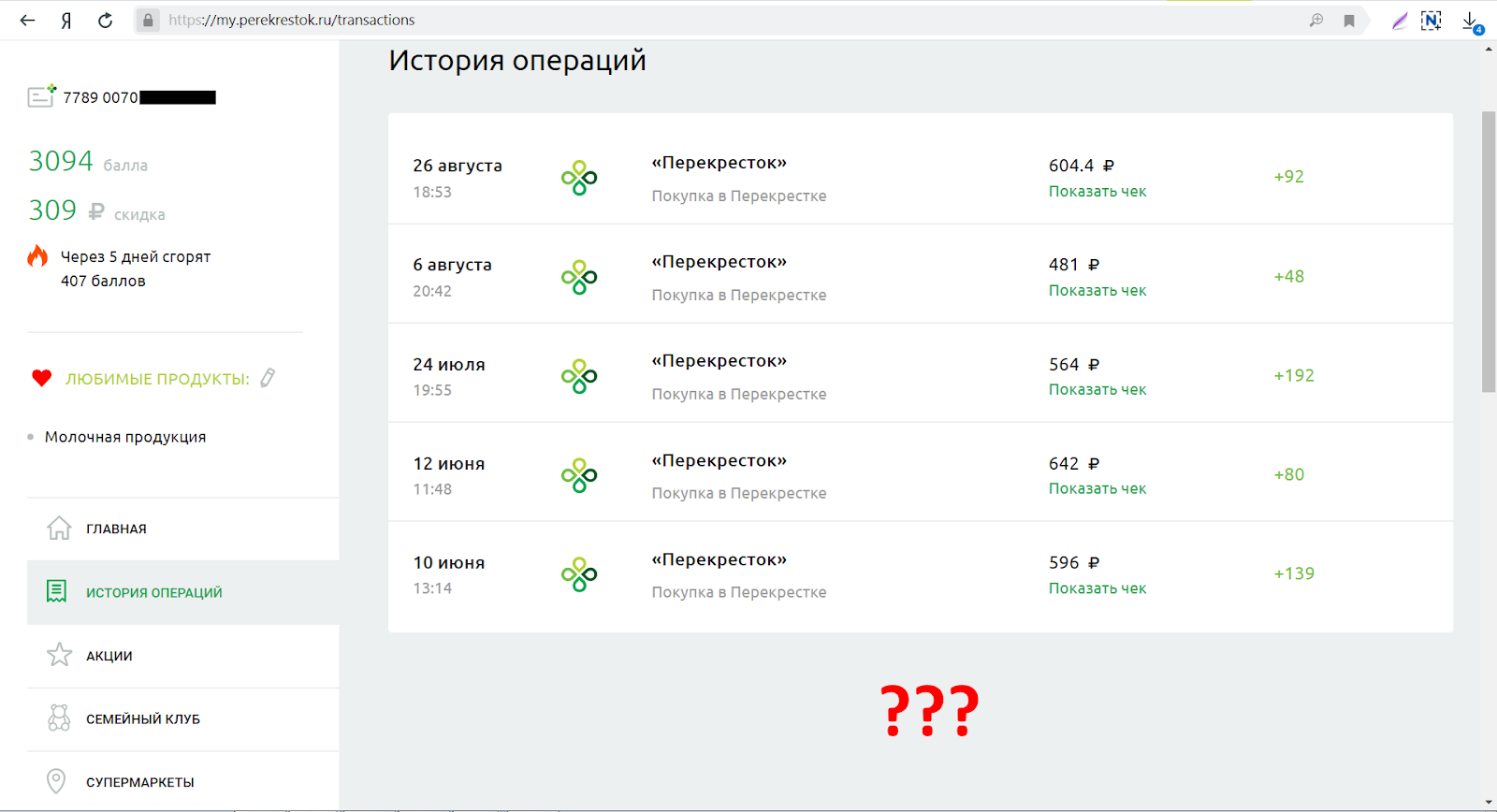Click the purple feather extension icon

1399,21
